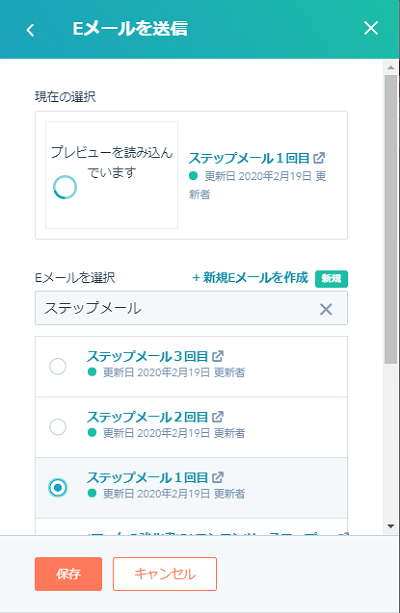
Task: Click the loading preview spinner thumbnail
Action: pyautogui.click(x=112, y=175)
